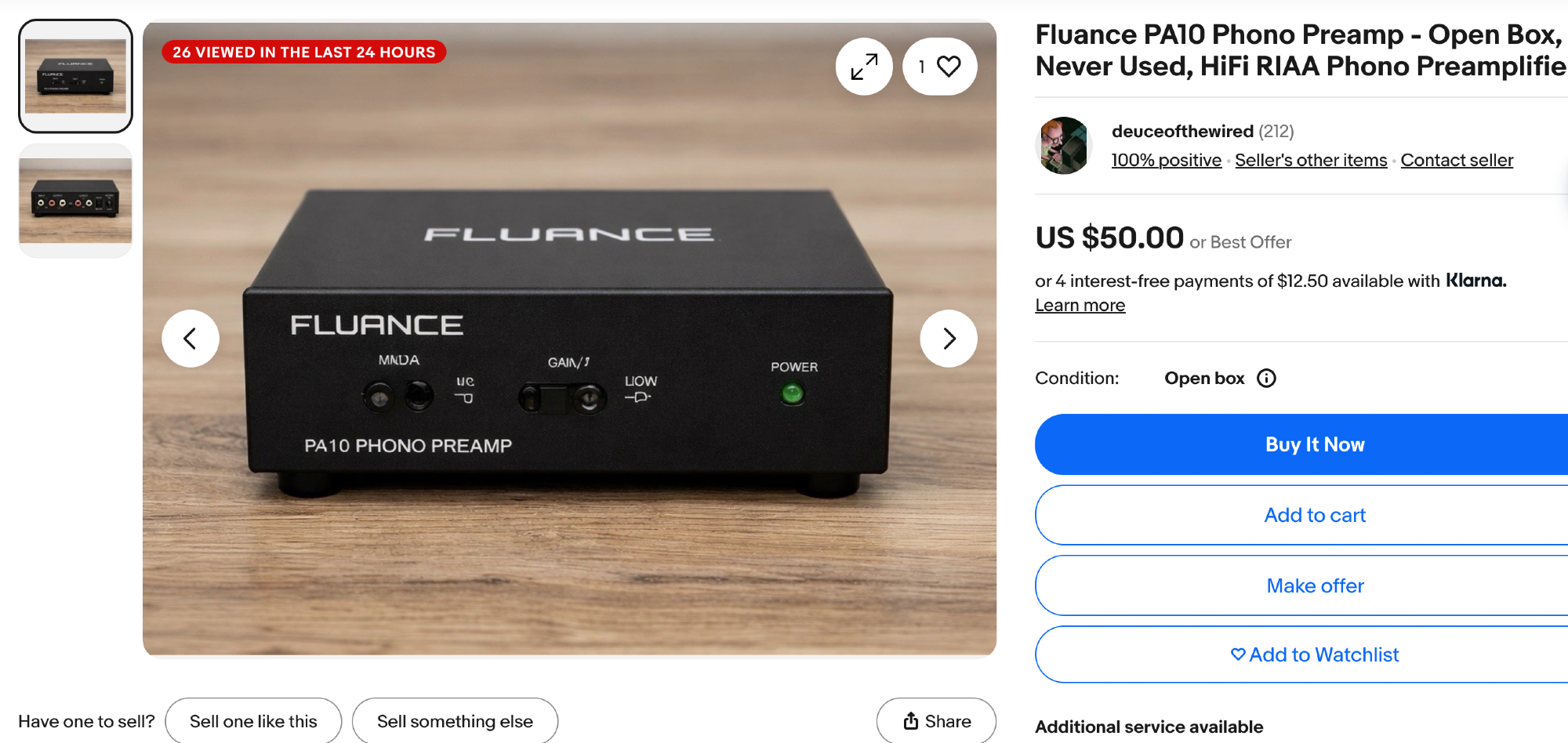Show next product image with right arrow
Screen dimensions: 1568x743
pos(949,339)
